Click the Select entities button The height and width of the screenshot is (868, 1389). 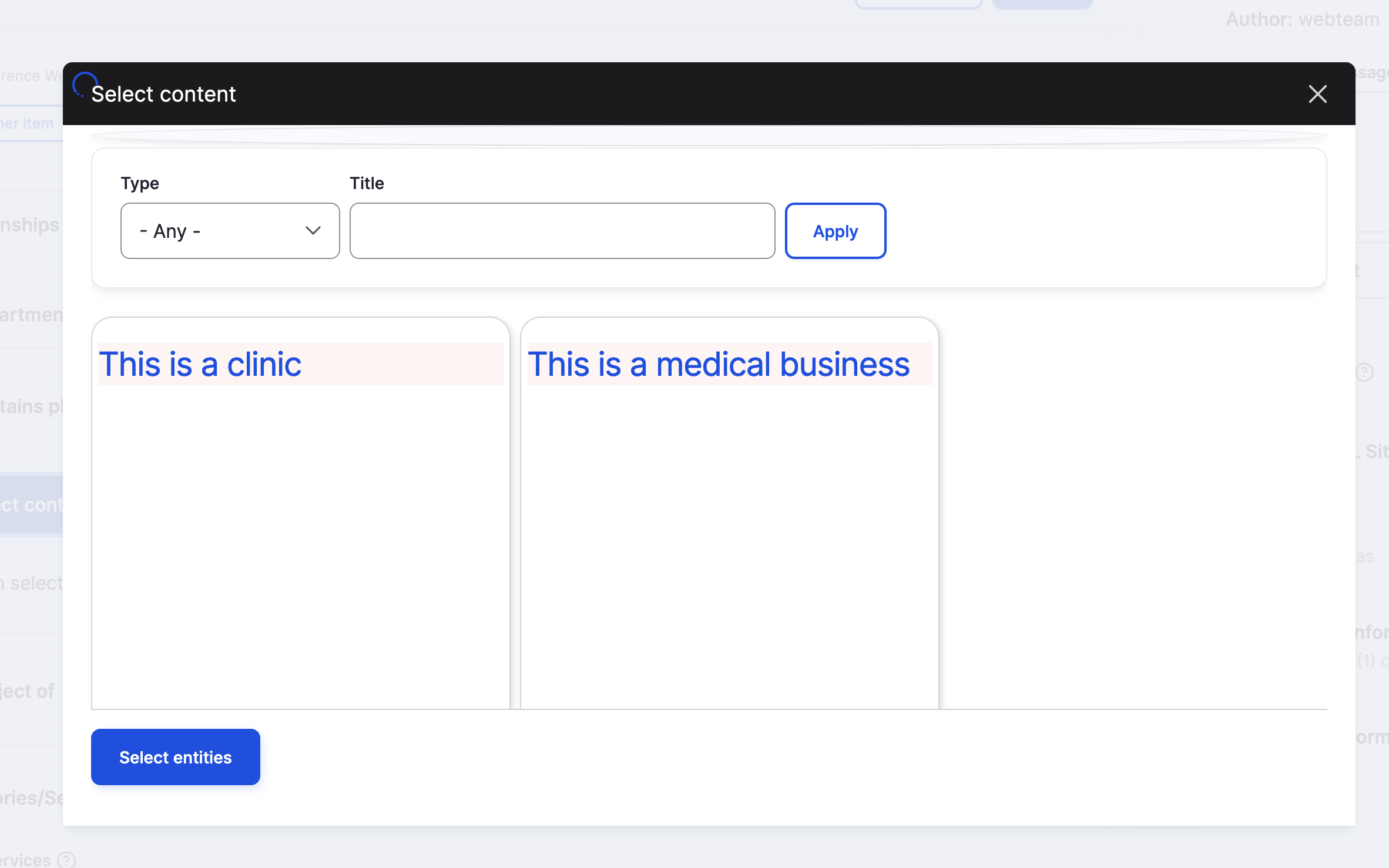click(x=175, y=757)
